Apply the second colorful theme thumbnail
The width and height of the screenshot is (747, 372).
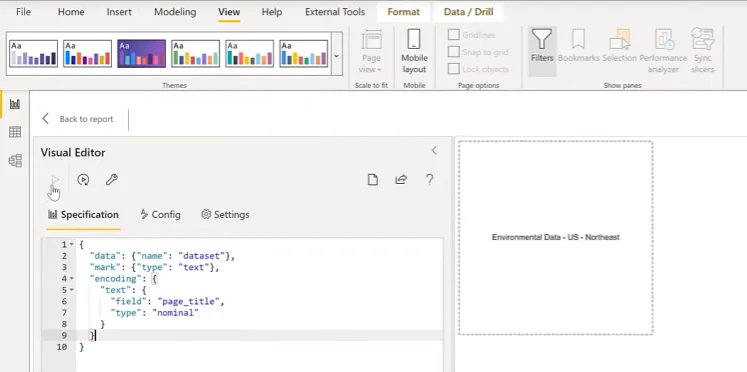pos(87,53)
